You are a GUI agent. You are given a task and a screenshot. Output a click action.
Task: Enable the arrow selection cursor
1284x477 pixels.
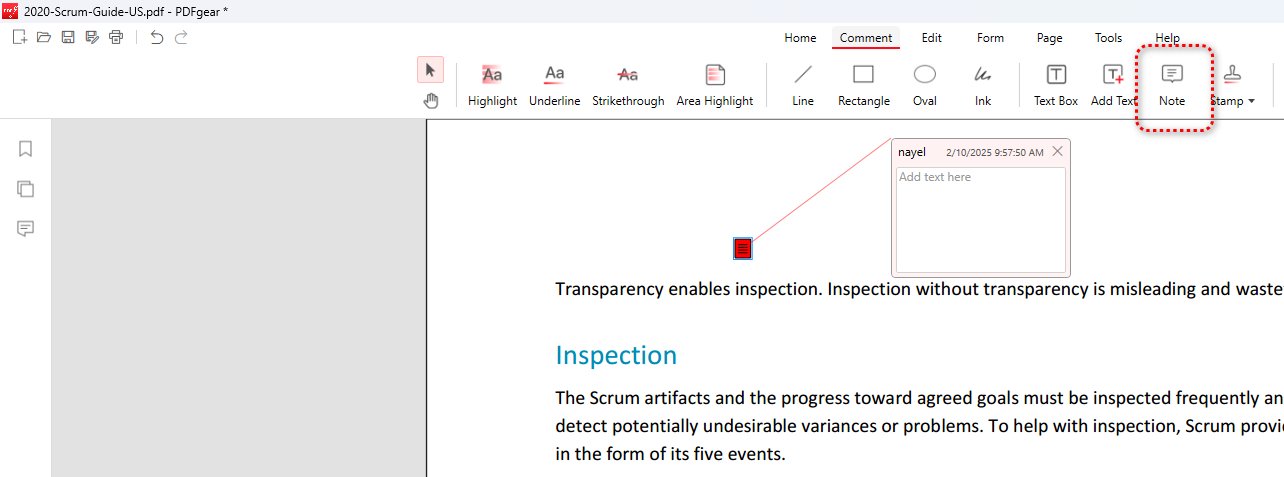click(x=431, y=70)
